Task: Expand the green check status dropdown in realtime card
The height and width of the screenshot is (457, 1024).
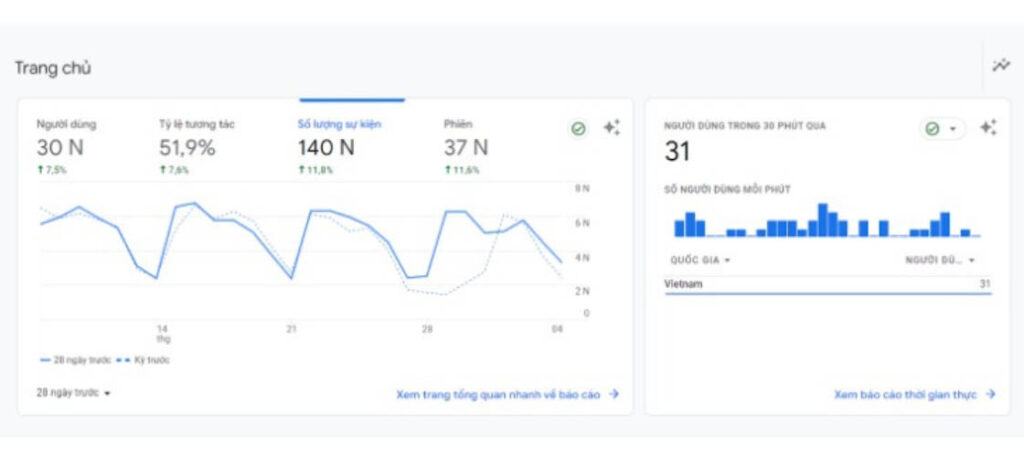Action: (x=942, y=129)
